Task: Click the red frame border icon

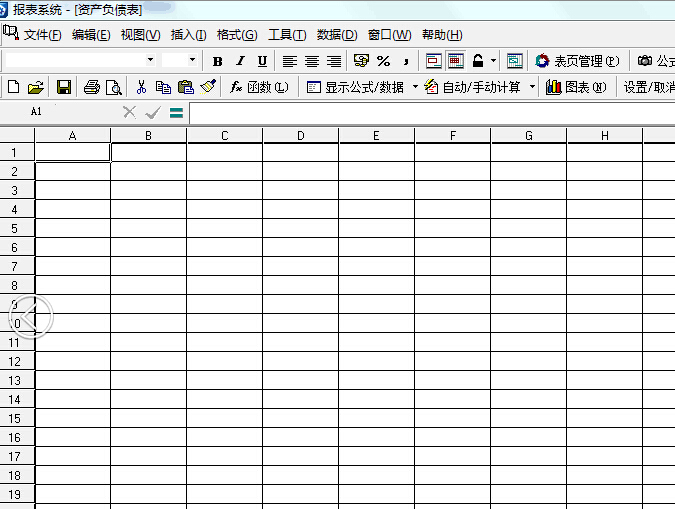Action: 433,61
